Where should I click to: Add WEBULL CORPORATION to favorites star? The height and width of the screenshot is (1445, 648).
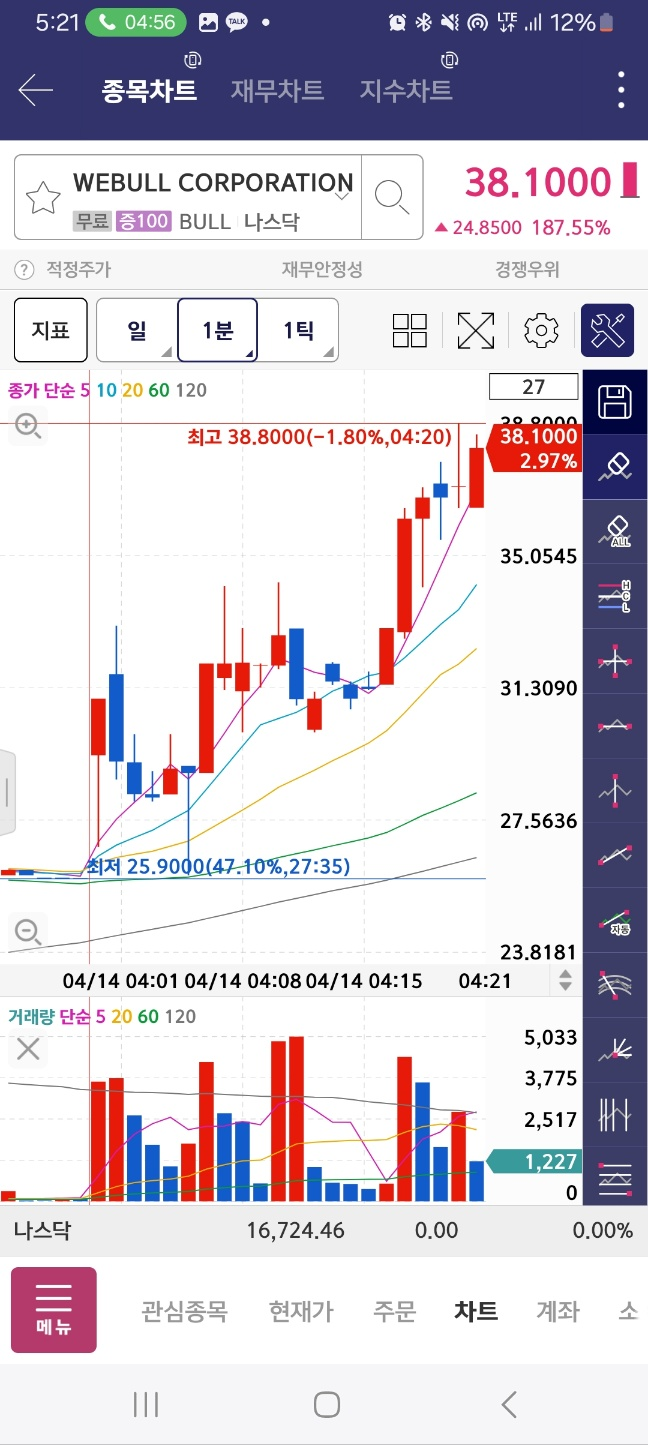pyautogui.click(x=43, y=198)
